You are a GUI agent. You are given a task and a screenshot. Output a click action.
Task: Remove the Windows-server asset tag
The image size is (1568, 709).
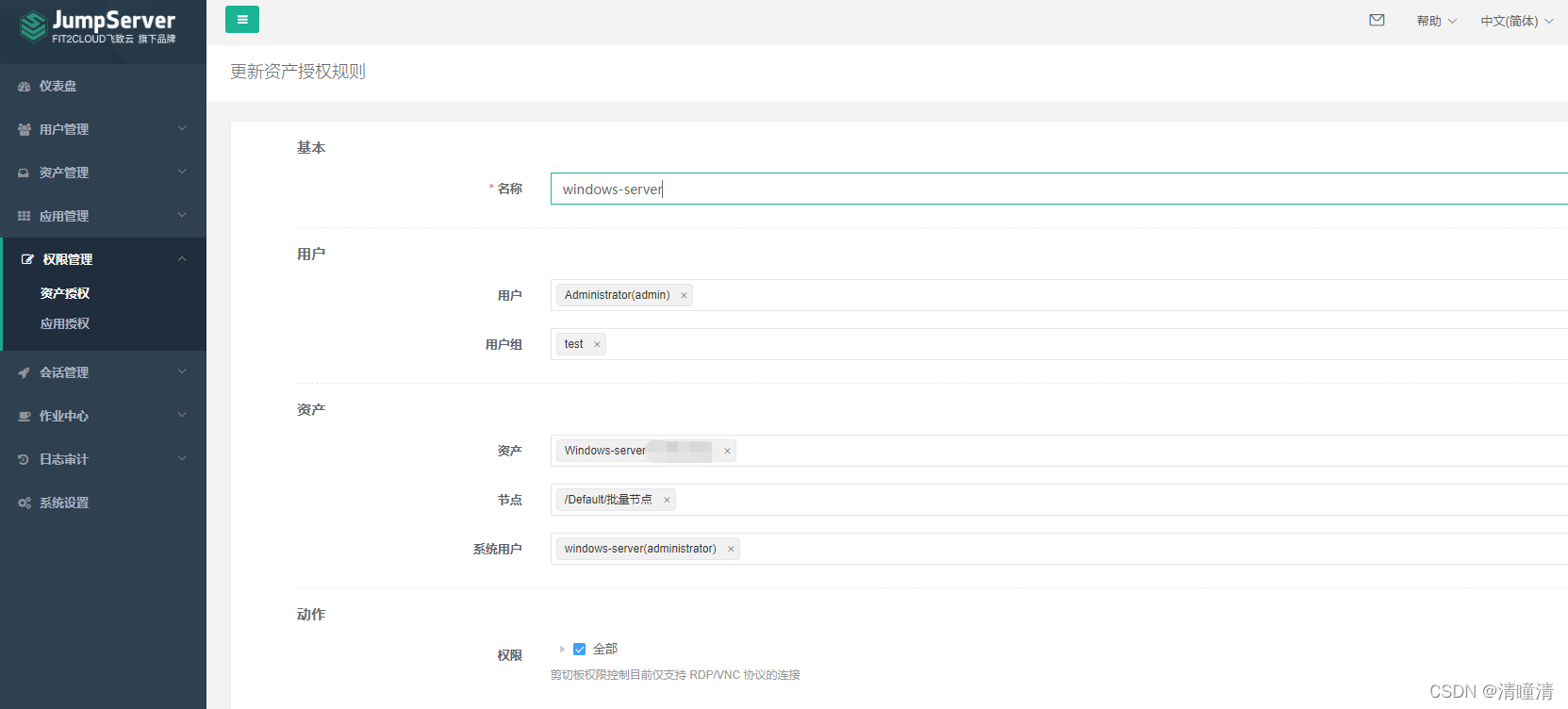[727, 452]
